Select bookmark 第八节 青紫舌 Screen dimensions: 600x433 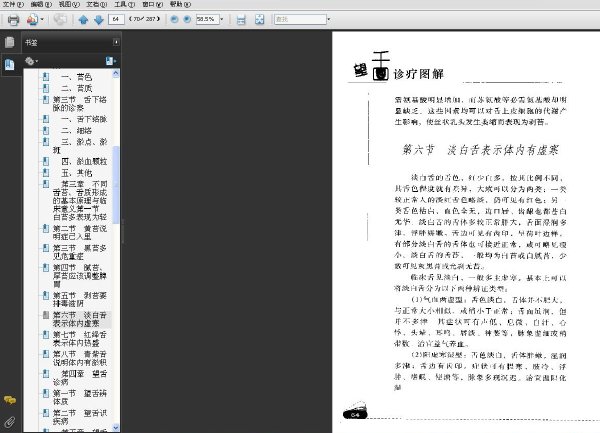pyautogui.click(x=80, y=358)
